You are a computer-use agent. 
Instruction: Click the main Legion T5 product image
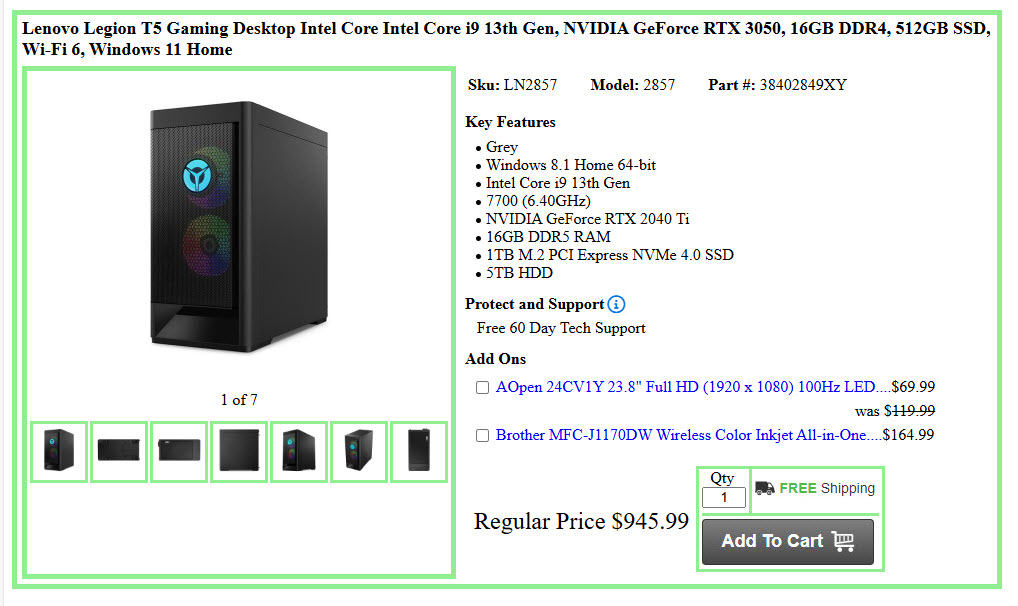(x=239, y=227)
